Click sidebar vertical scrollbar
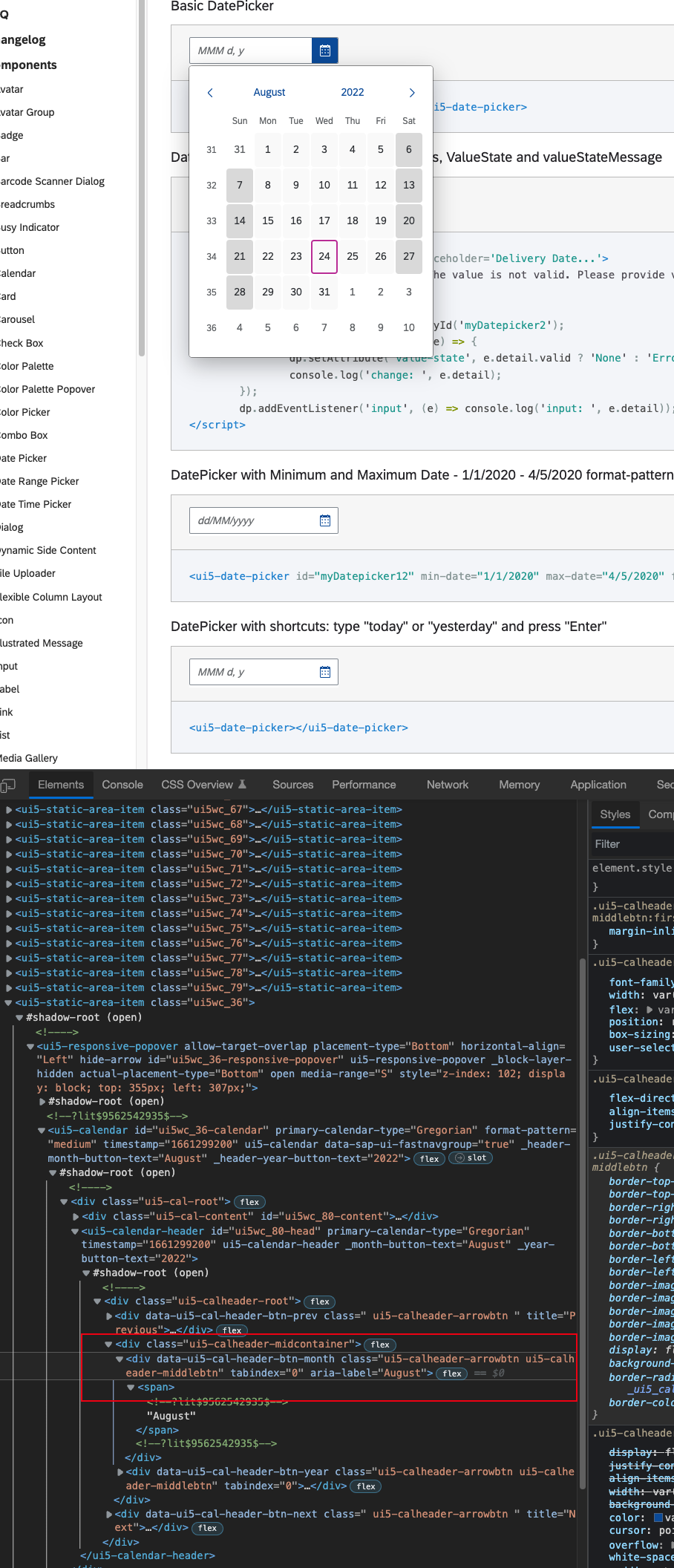The width and height of the screenshot is (674, 1568). pyautogui.click(x=141, y=178)
